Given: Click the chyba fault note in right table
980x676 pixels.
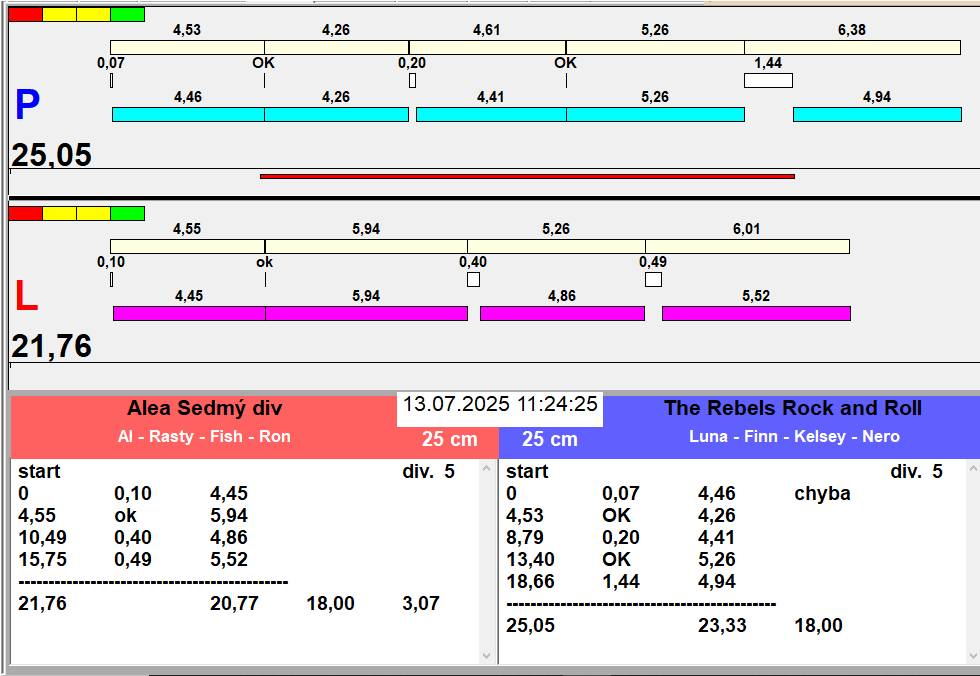Looking at the screenshot, I should (x=822, y=494).
